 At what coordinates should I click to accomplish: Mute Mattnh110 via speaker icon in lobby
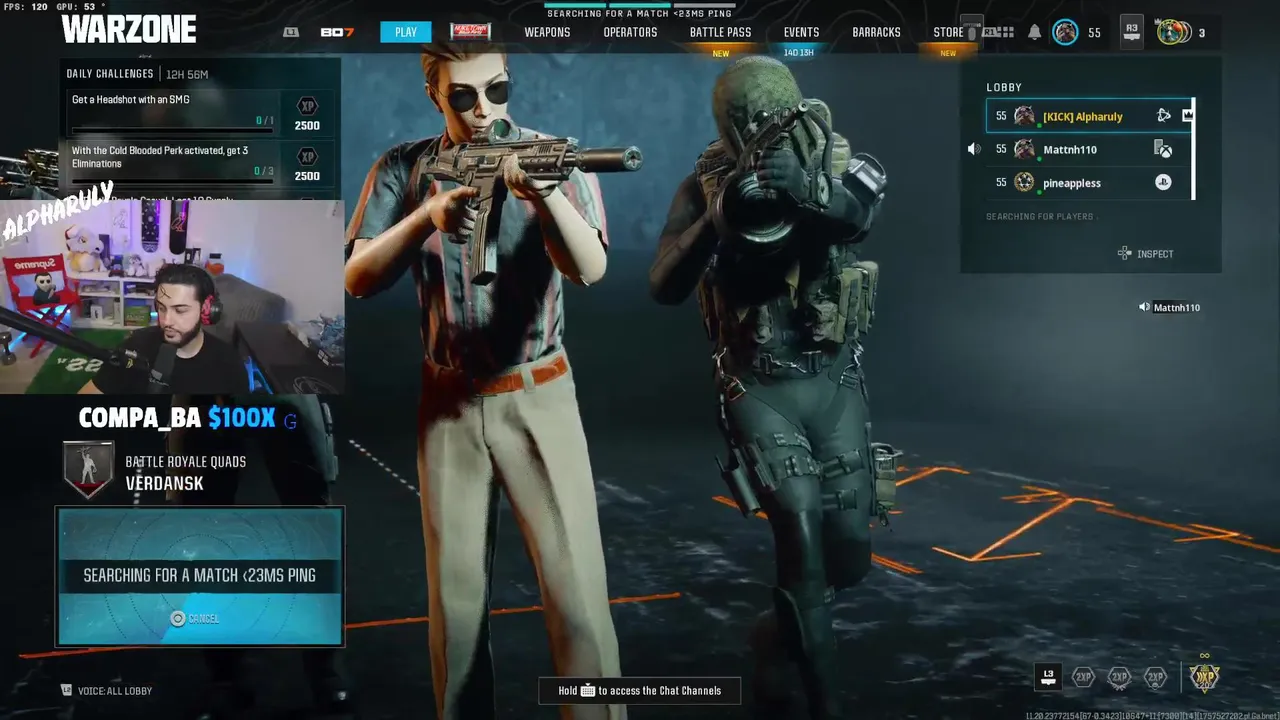tap(974, 149)
